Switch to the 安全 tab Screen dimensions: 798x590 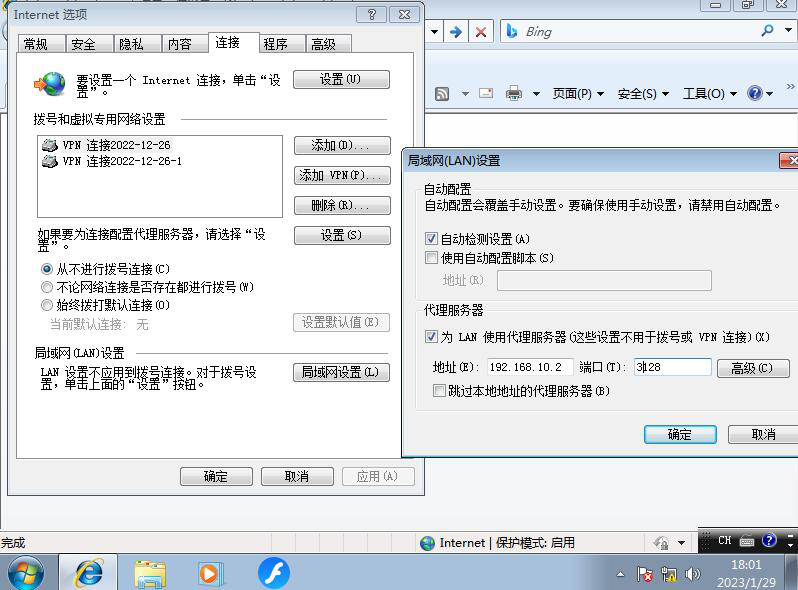click(x=89, y=44)
